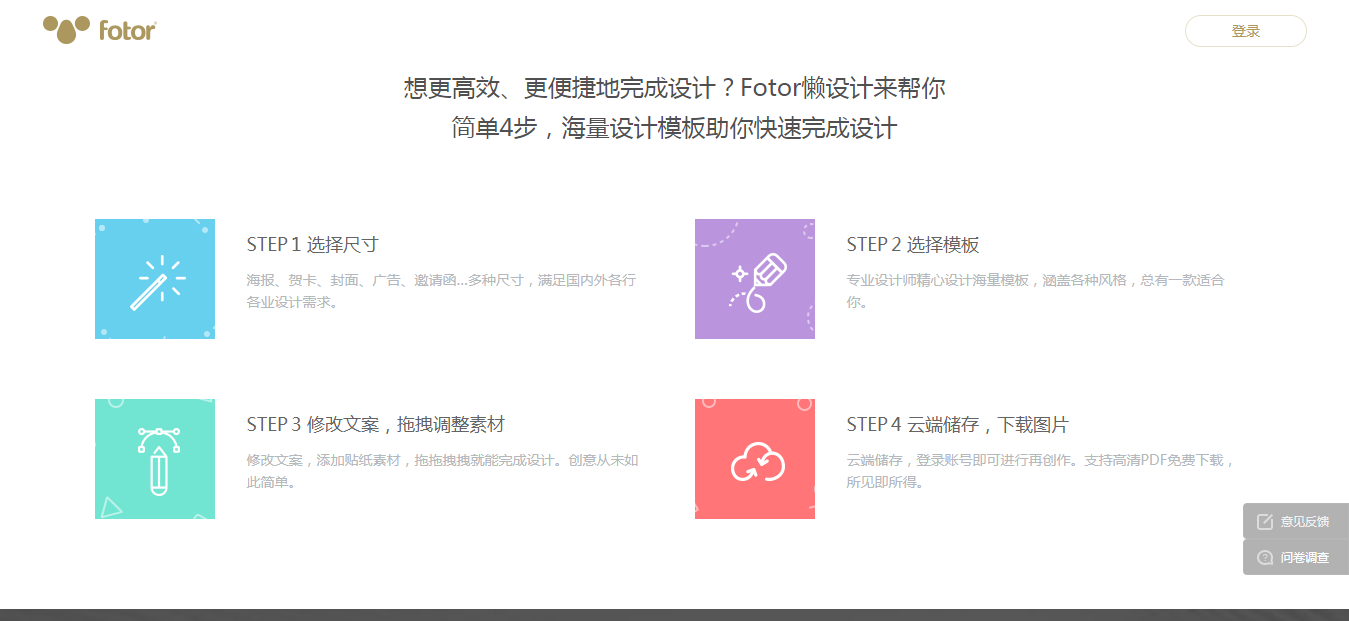The height and width of the screenshot is (621, 1349).
Task: Click the red cloud sync icon for STEP 4
Action: click(755, 459)
